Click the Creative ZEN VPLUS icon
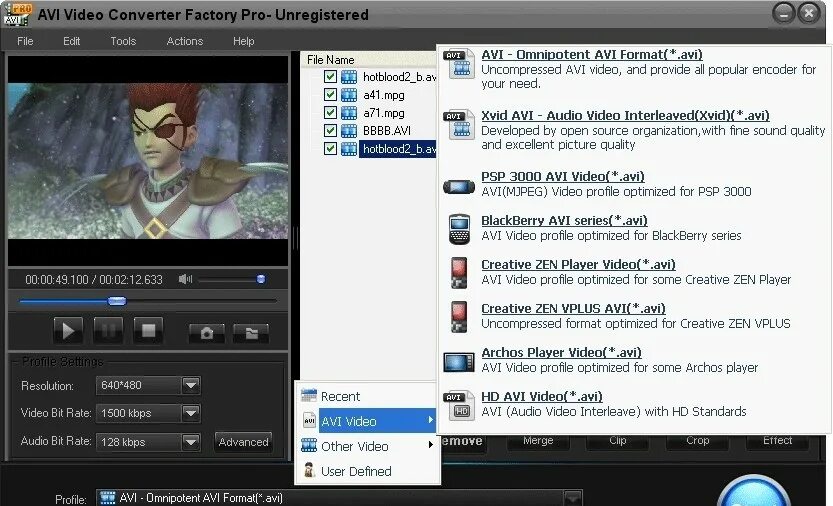The image size is (833, 506). click(459, 317)
